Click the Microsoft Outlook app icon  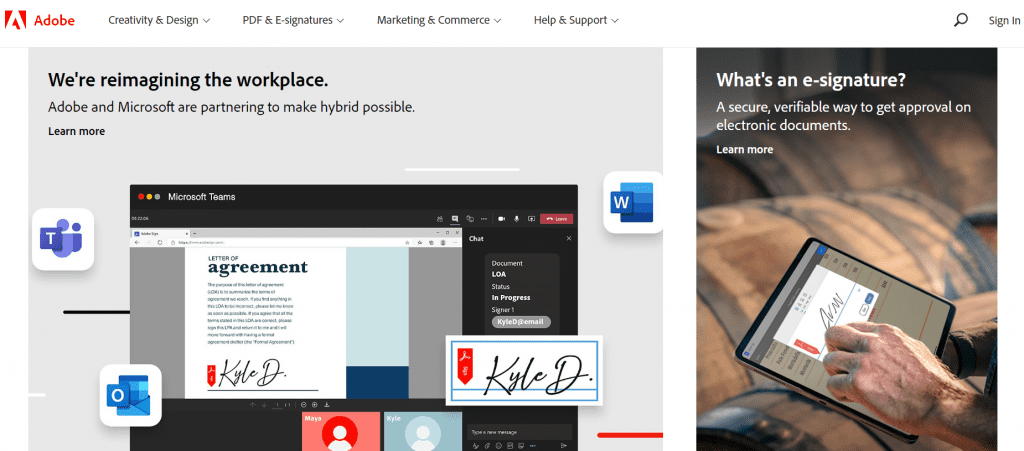(x=130, y=395)
